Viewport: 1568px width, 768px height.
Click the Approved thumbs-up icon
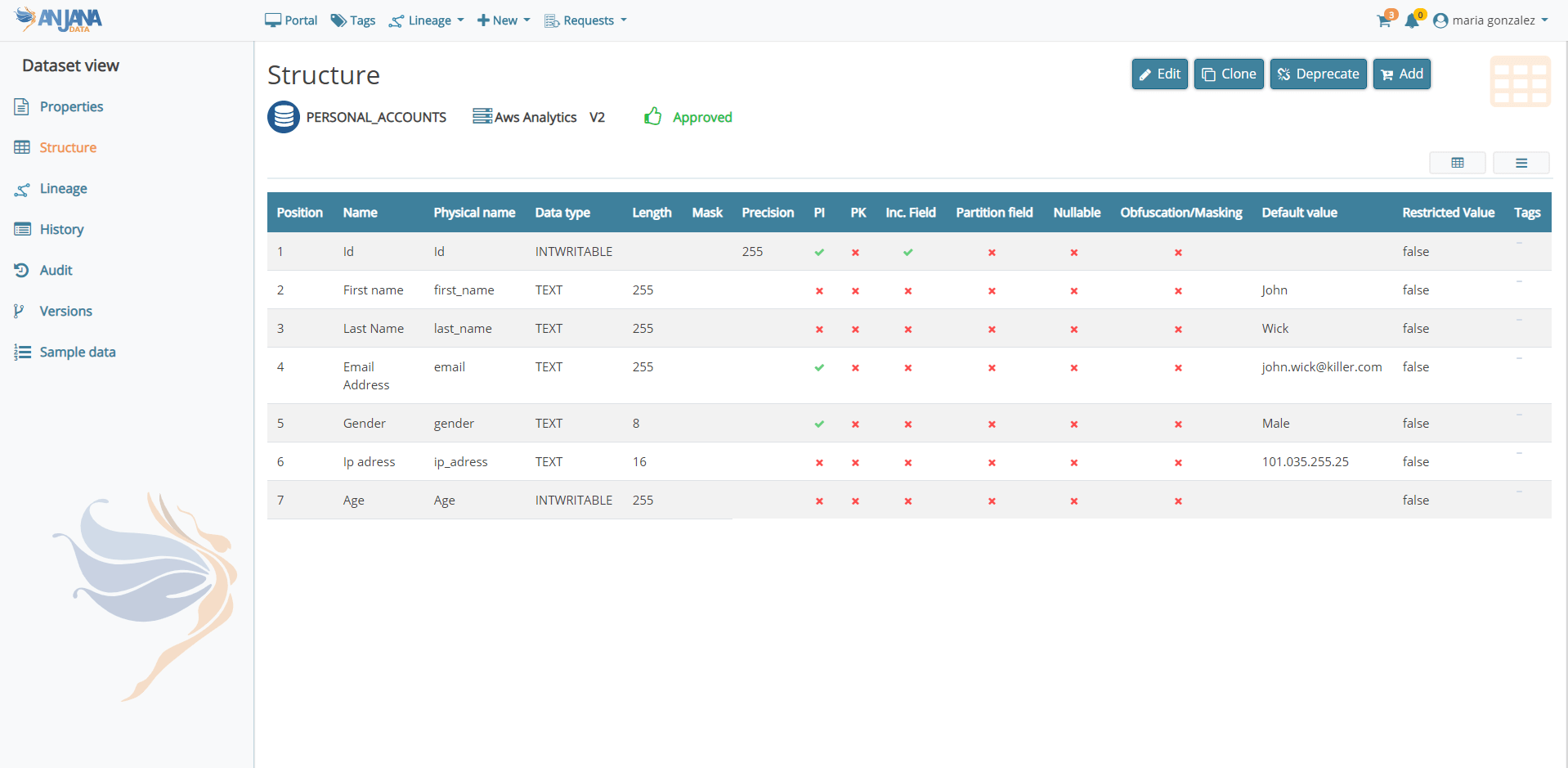tap(652, 117)
